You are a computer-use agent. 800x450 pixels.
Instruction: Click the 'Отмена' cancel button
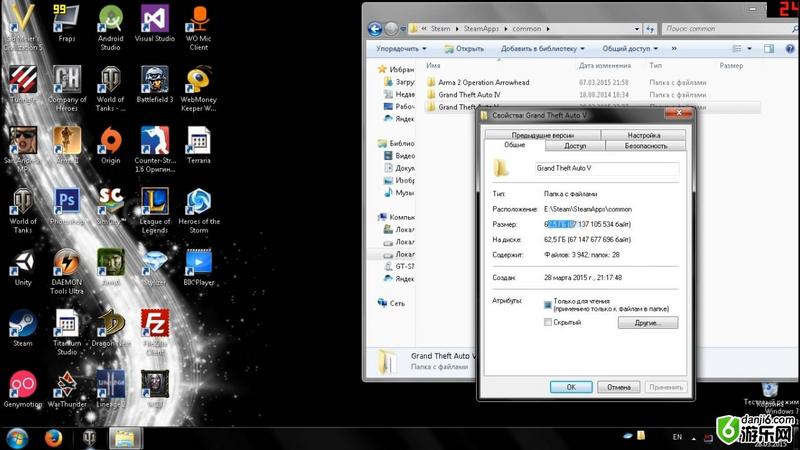pyautogui.click(x=618, y=387)
